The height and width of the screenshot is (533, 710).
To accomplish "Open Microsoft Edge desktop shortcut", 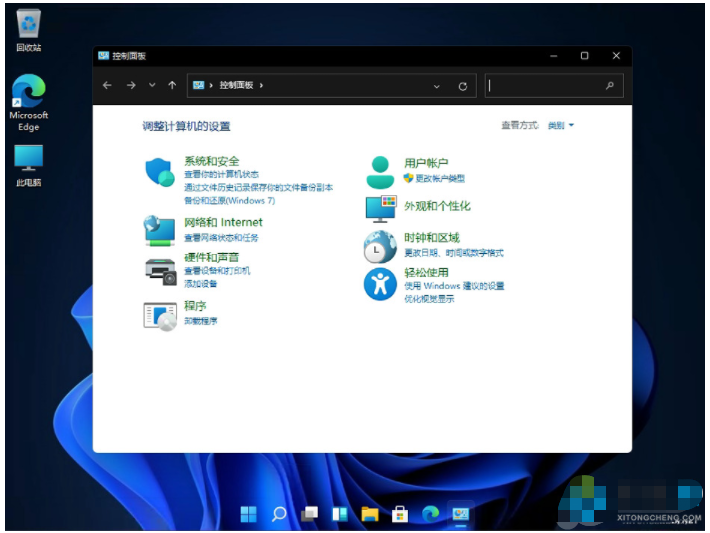I will [x=29, y=92].
